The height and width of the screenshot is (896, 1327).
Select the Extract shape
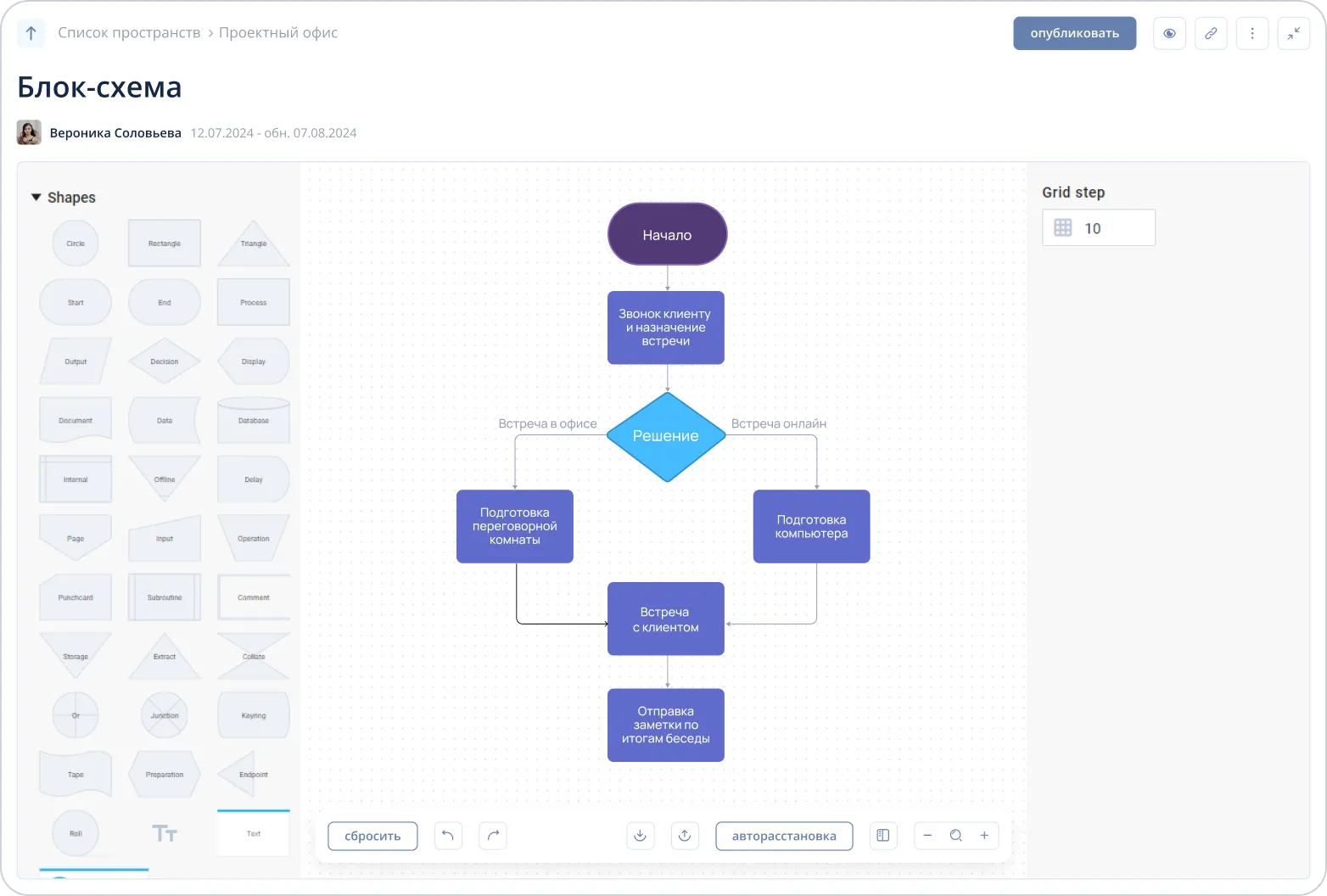point(165,656)
